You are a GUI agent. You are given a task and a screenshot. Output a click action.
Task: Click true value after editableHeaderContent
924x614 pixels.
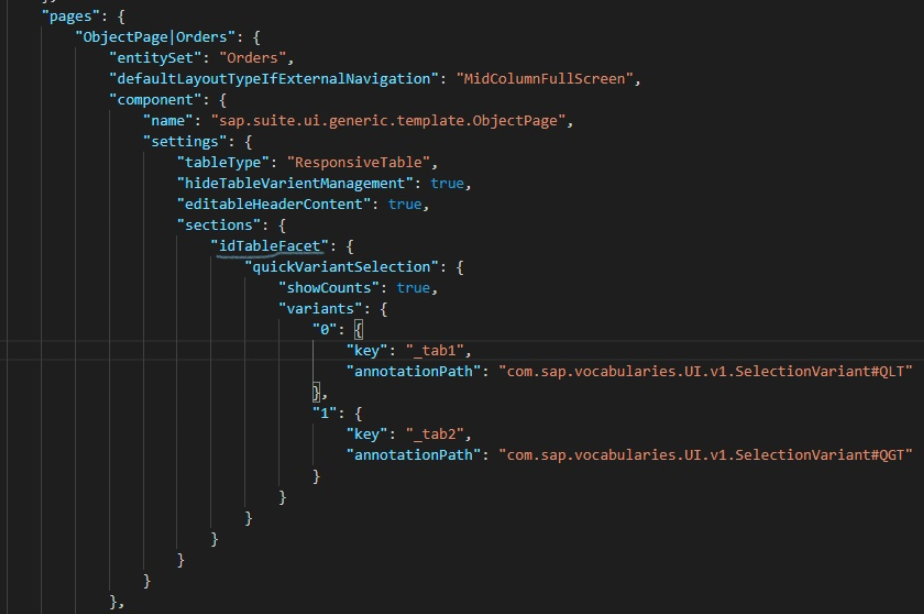click(404, 204)
